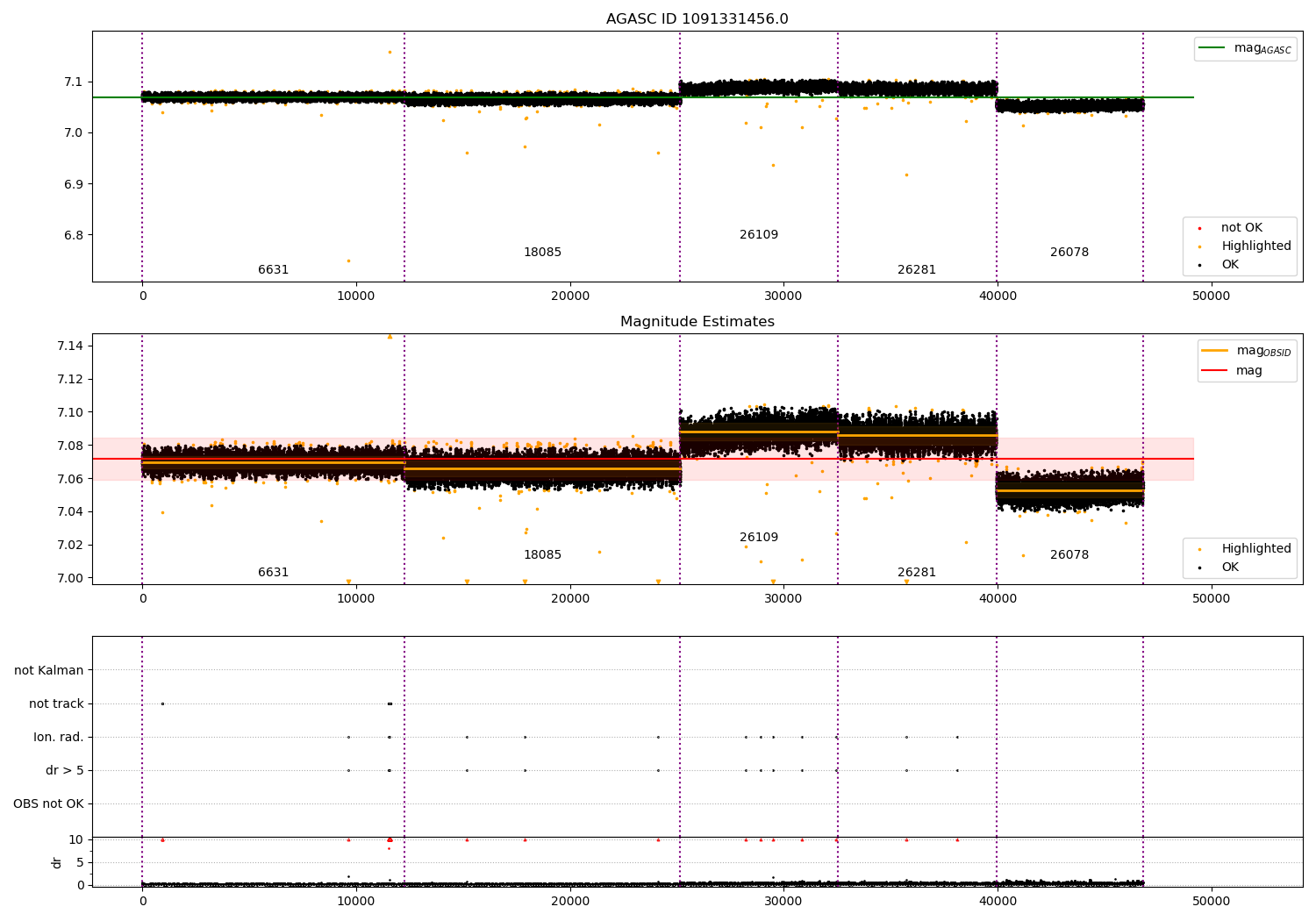The image size is (1316, 921).
Task: Click the obsid label 18085 in the top plot
Action: click(542, 253)
